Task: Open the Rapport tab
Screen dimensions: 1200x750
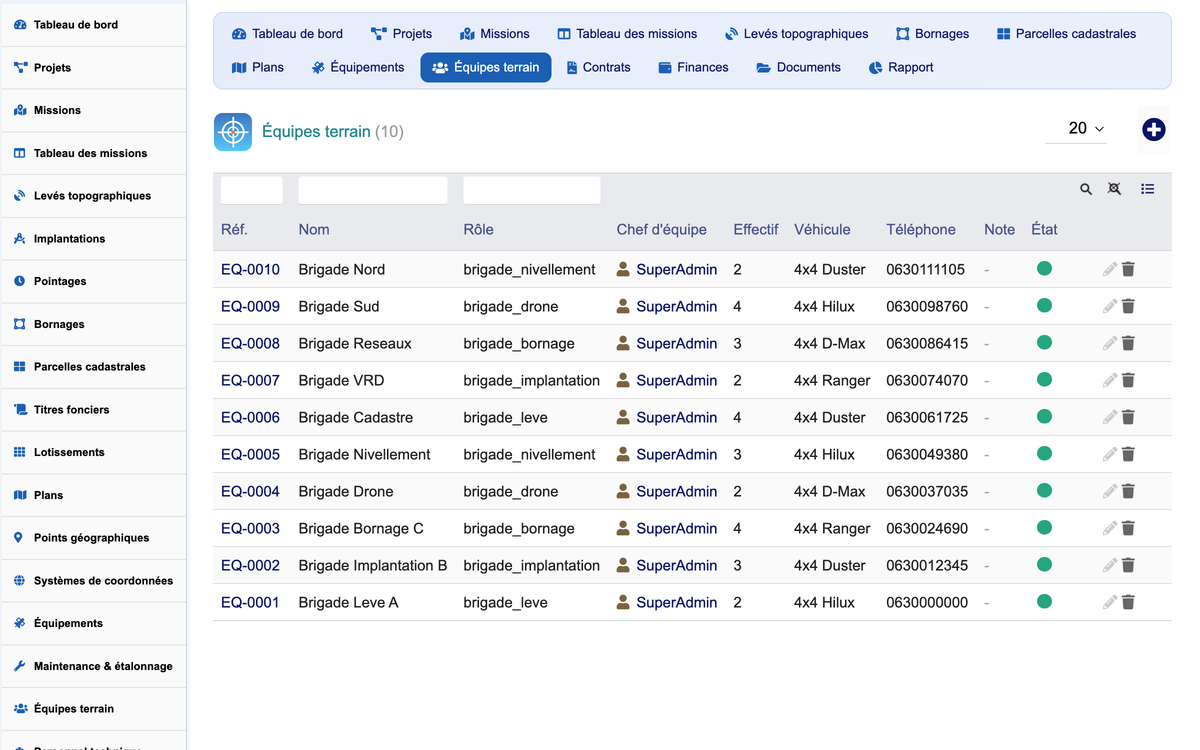Action: [x=901, y=68]
